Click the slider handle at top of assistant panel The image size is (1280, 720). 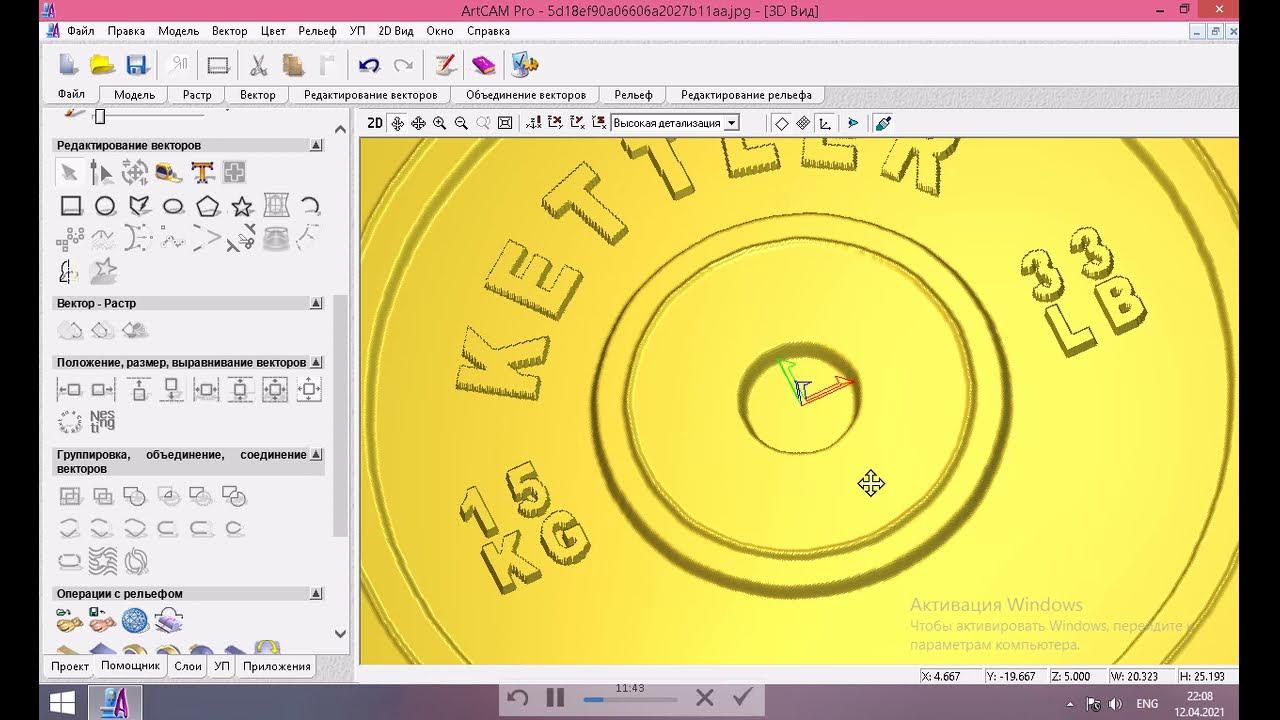[99, 117]
